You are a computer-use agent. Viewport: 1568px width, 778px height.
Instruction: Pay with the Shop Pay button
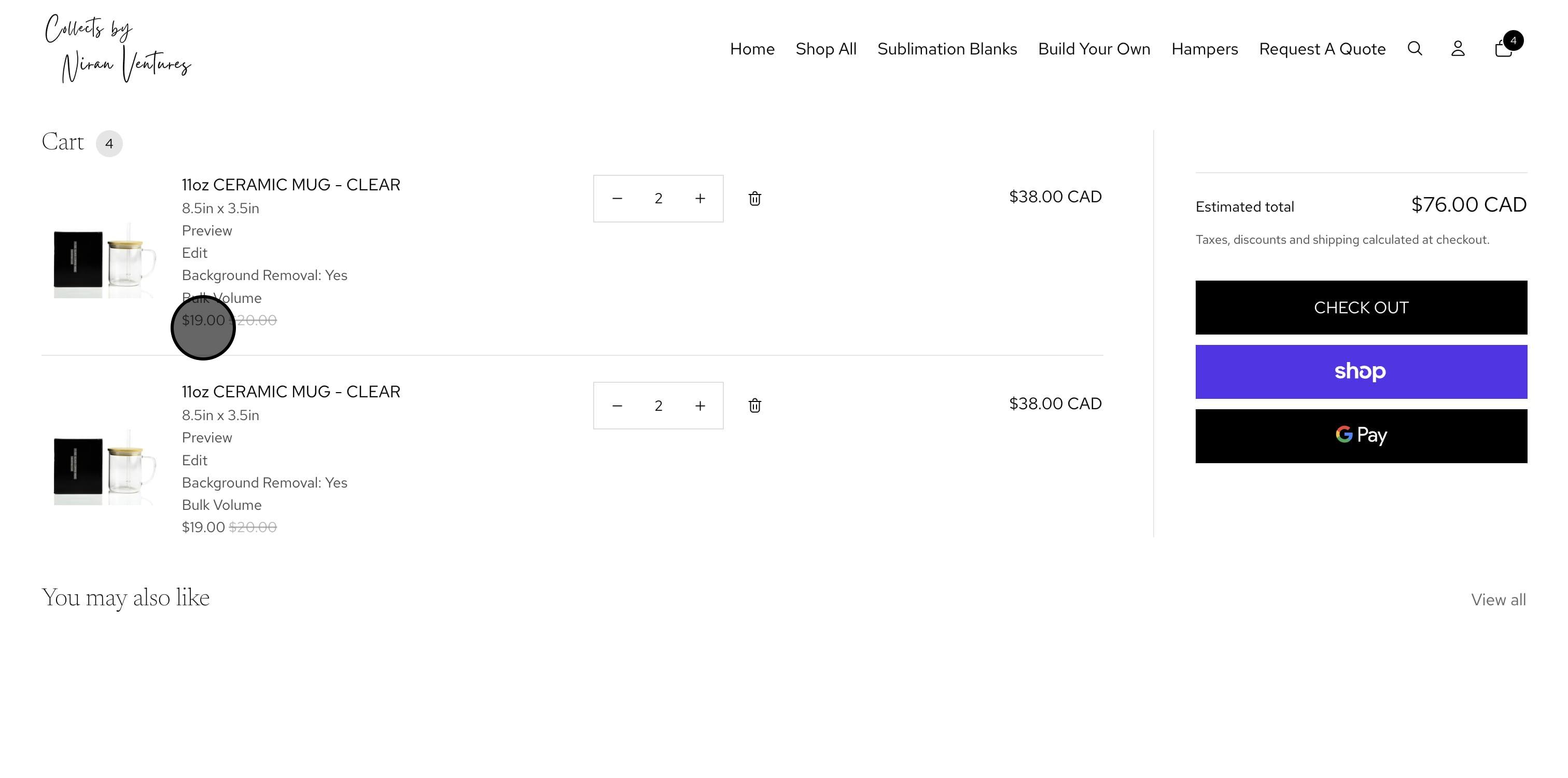(1361, 371)
